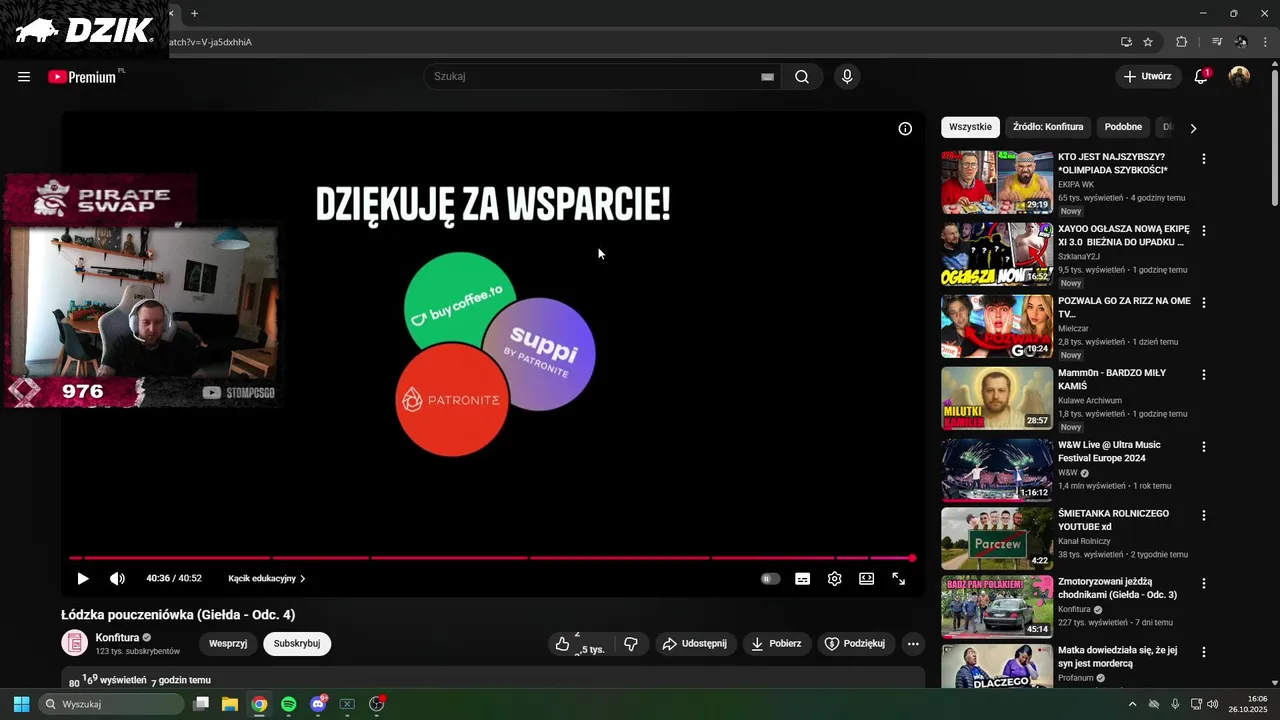Viewport: 1280px width, 720px height.
Task: Enter full screen mode
Action: [898, 579]
